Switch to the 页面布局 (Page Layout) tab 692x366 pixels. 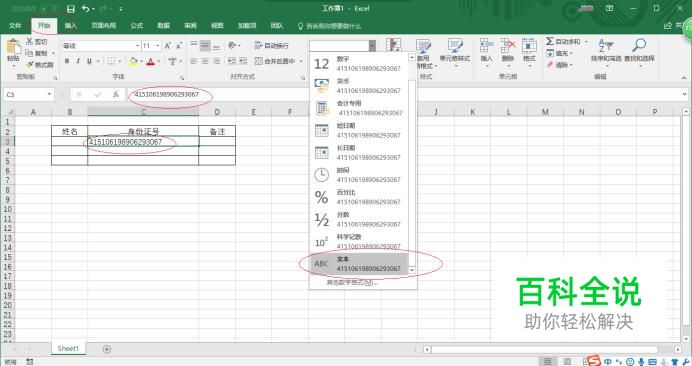pos(104,26)
